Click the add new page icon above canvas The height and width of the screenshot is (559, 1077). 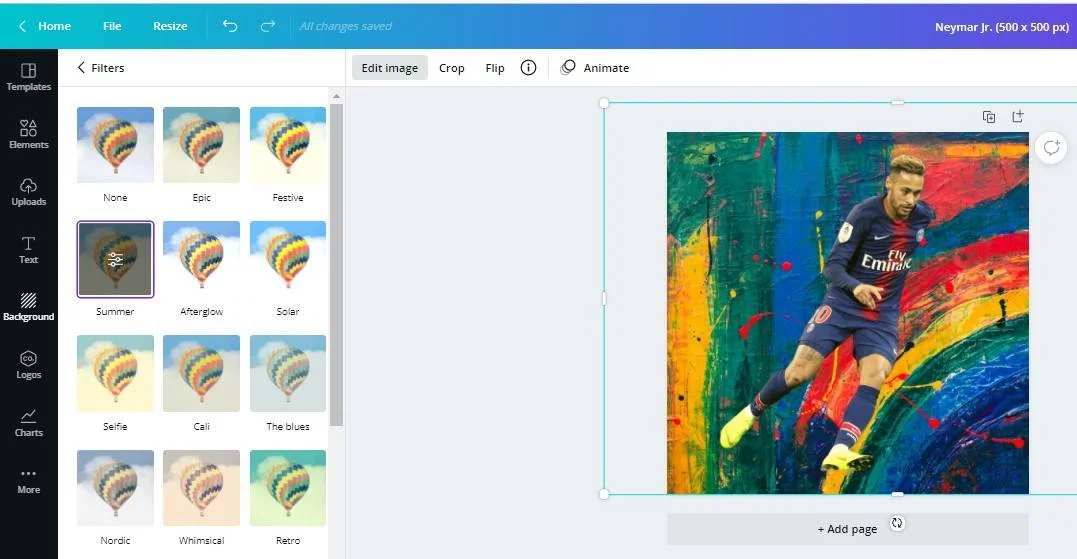1018,116
